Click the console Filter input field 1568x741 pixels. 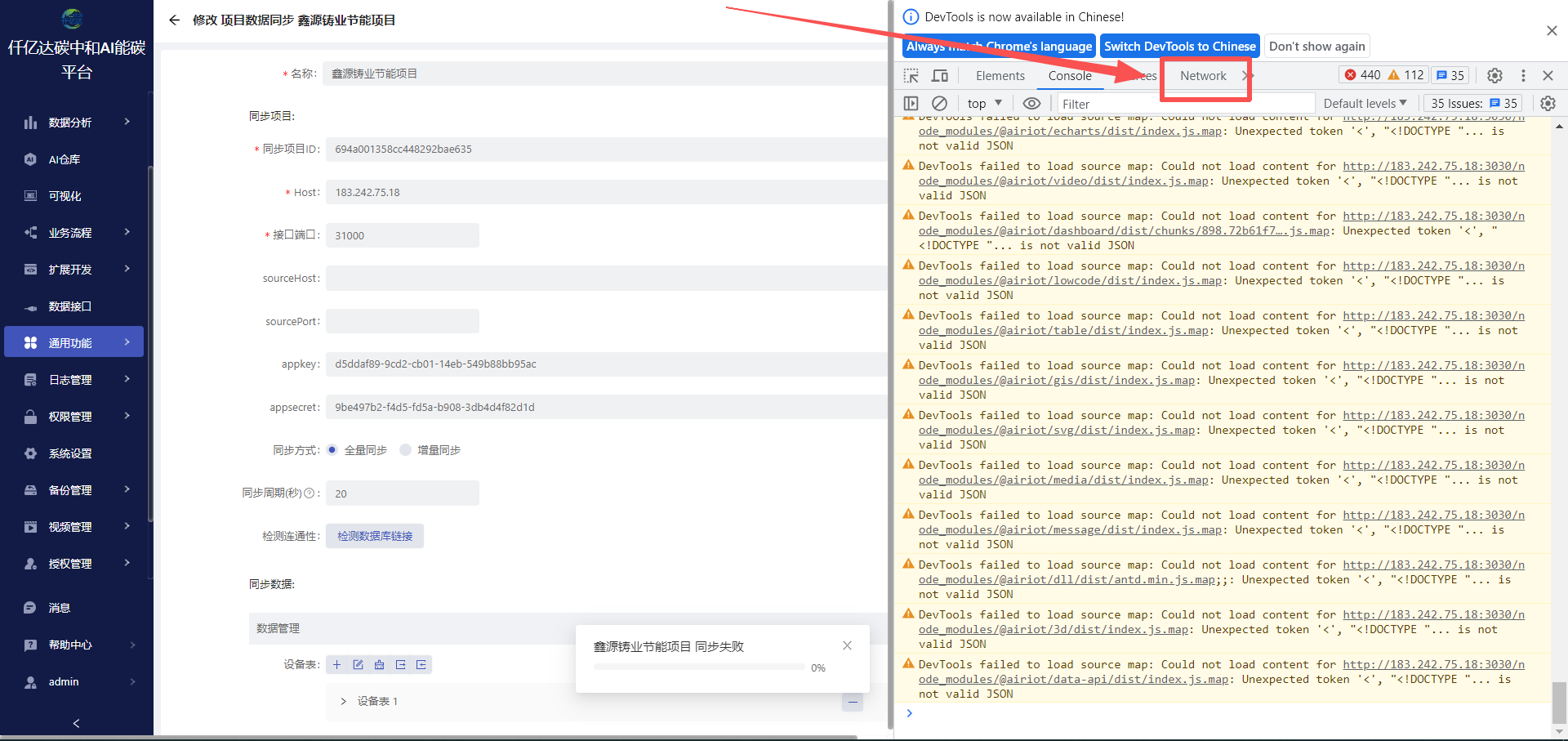tap(1184, 104)
